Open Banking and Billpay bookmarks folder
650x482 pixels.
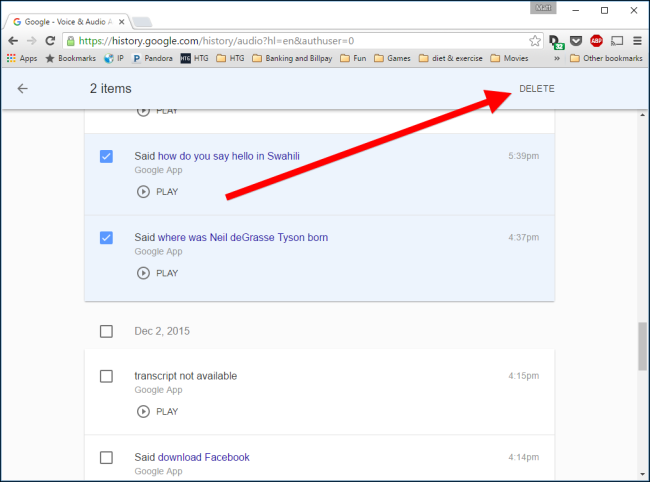pyautogui.click(x=292, y=58)
